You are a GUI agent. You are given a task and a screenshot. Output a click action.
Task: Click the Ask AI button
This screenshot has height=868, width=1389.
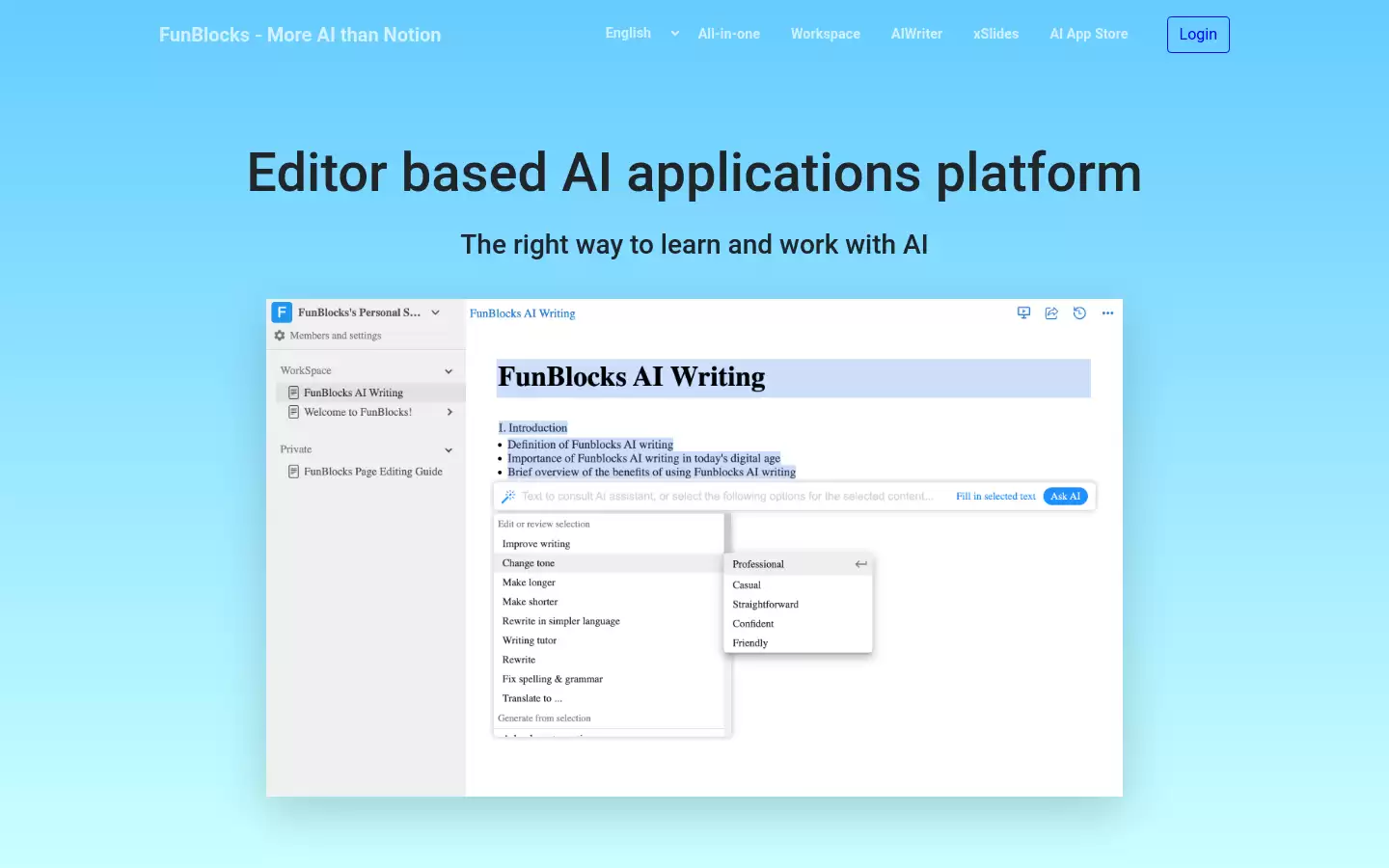coord(1065,497)
